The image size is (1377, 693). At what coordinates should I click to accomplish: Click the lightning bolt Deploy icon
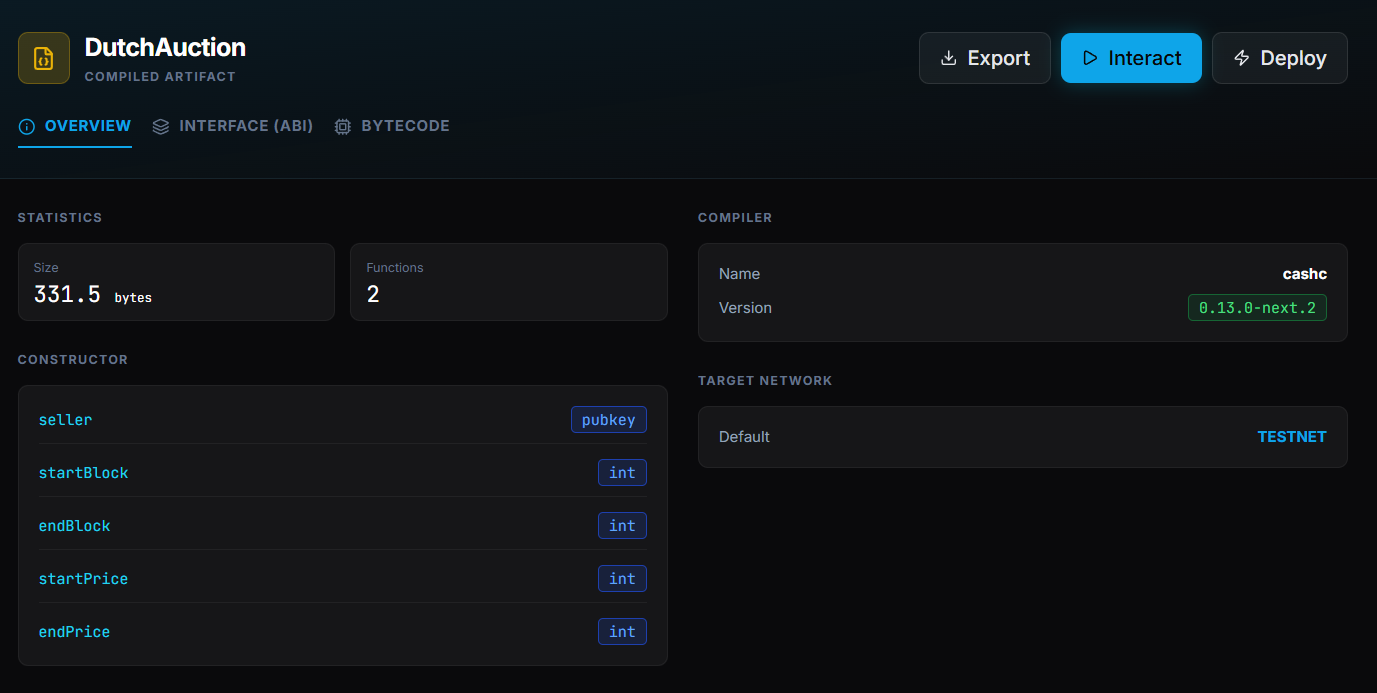(1242, 58)
